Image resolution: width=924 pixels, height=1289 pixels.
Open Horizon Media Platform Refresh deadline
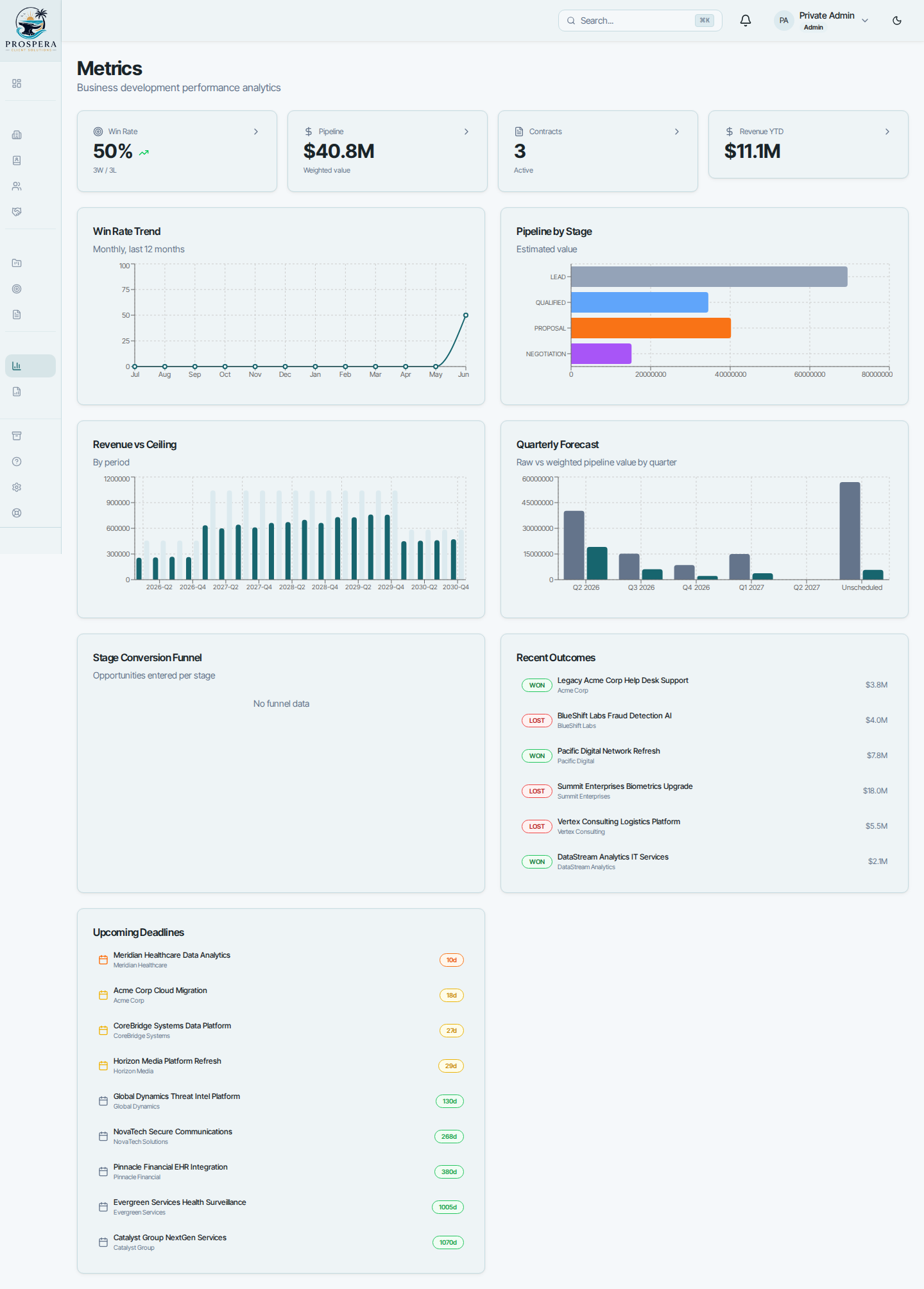(281, 1066)
